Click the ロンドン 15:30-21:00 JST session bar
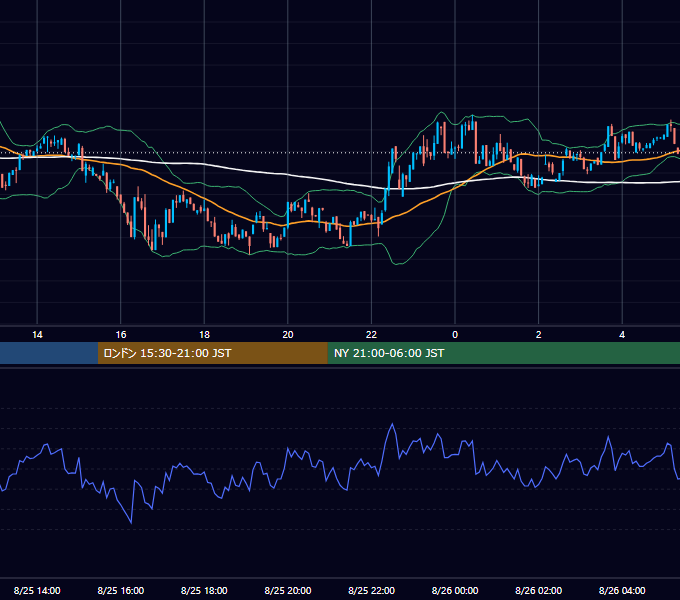Viewport: 680px width, 600px height. (x=212, y=353)
